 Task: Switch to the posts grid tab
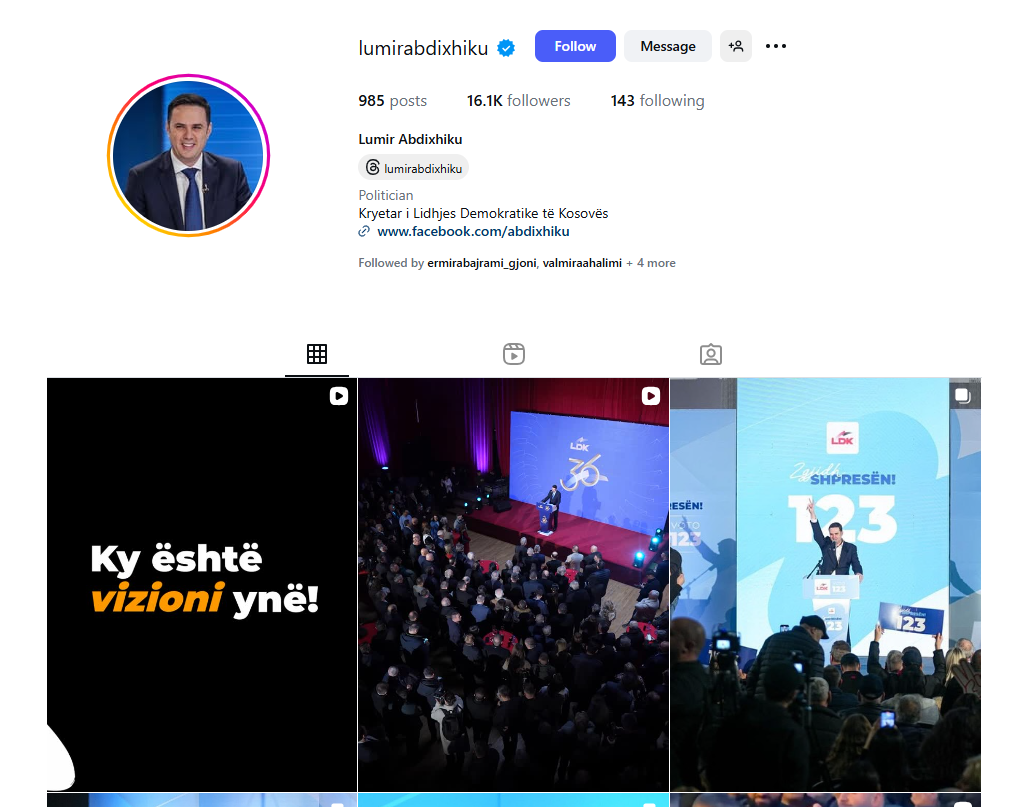[316, 354]
